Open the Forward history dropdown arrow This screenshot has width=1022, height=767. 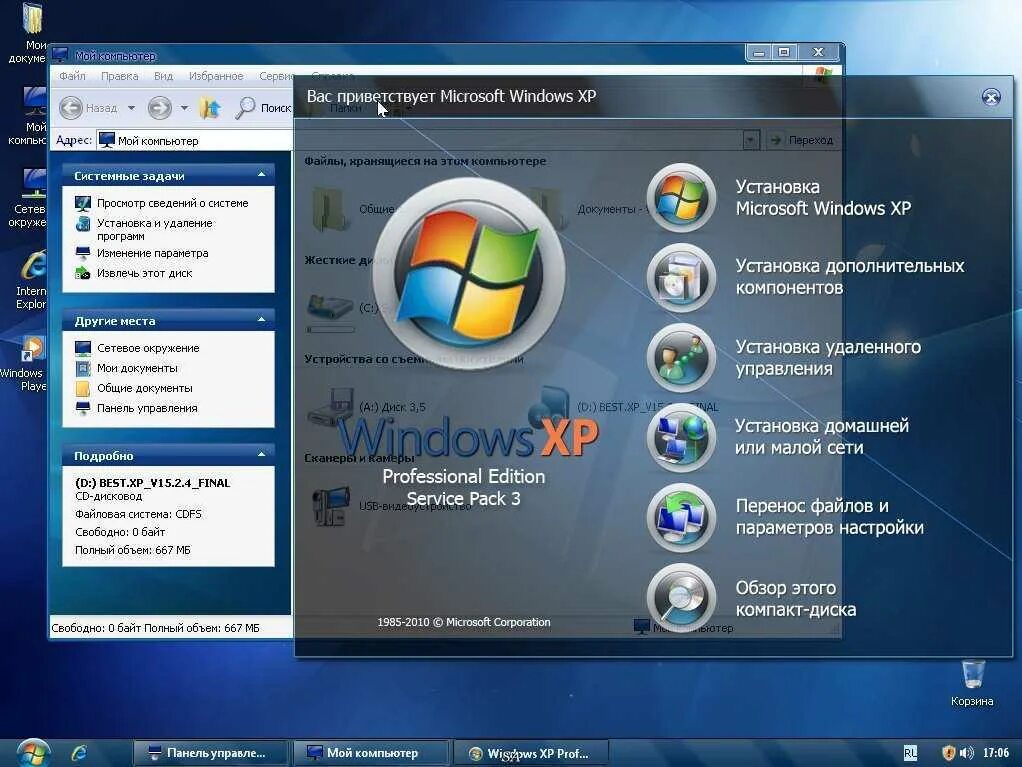tap(184, 108)
